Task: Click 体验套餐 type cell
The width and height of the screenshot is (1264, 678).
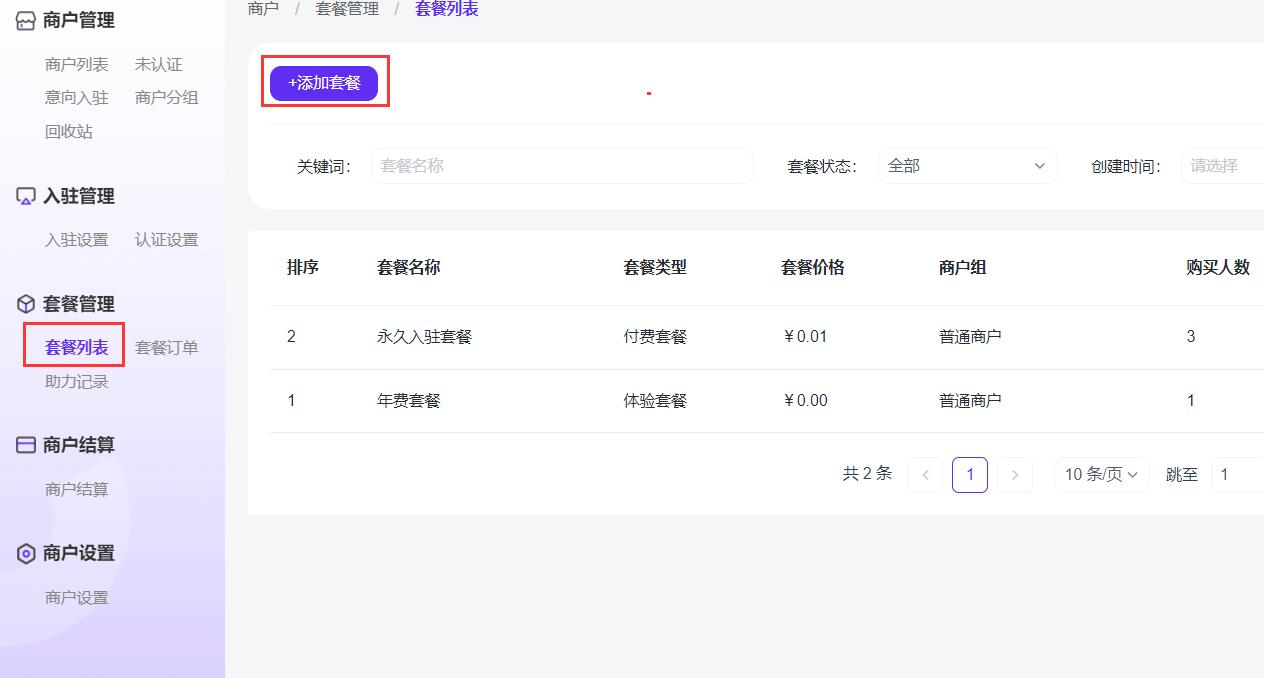Action: click(x=655, y=401)
